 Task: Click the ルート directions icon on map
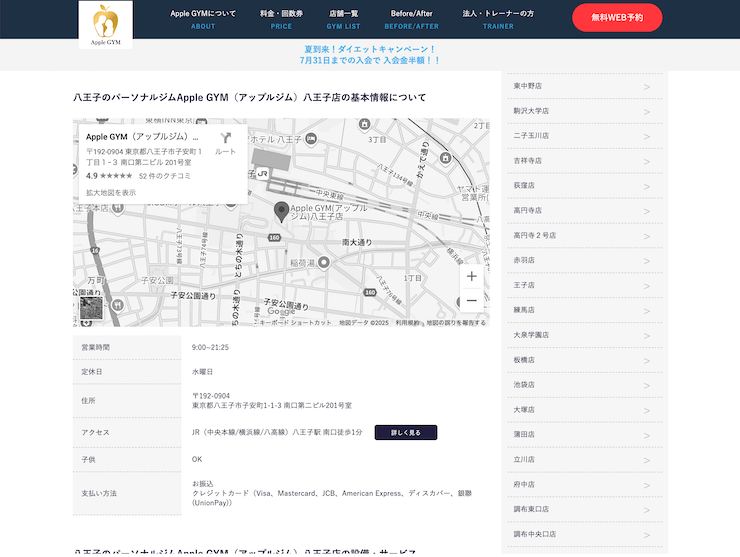pyautogui.click(x=226, y=143)
